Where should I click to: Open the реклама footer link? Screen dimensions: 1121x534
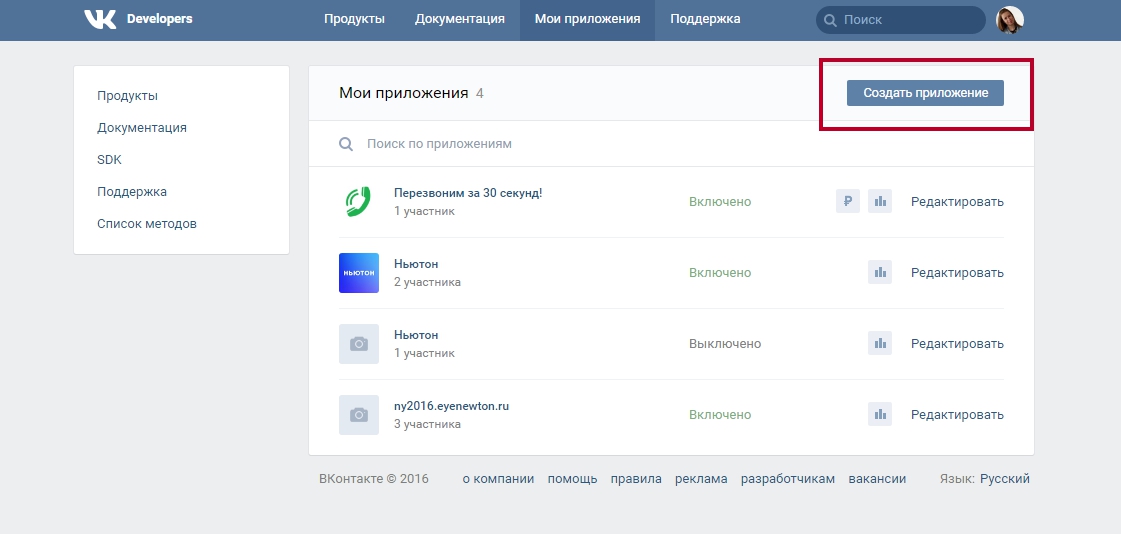(x=701, y=479)
